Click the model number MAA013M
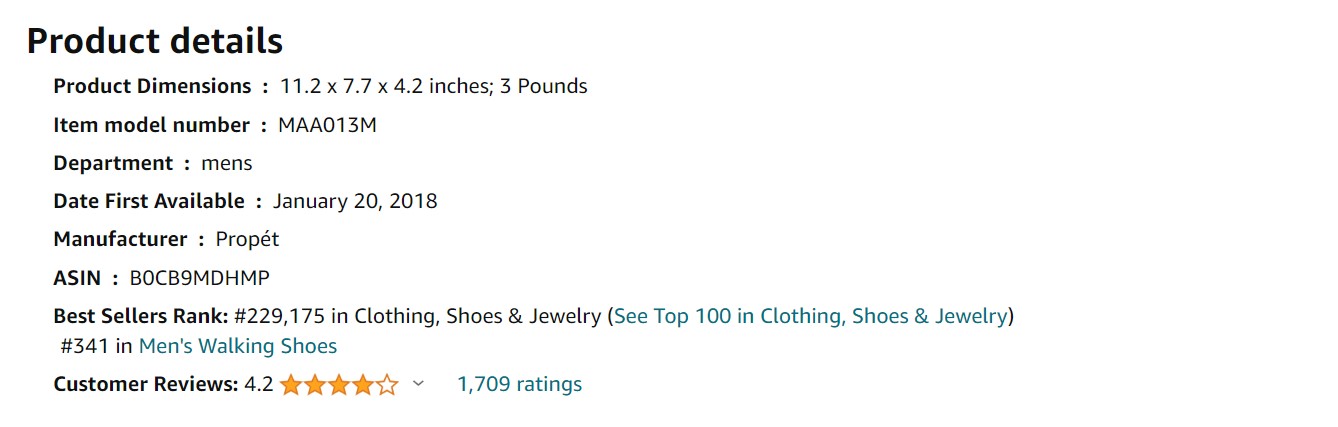 tap(328, 125)
